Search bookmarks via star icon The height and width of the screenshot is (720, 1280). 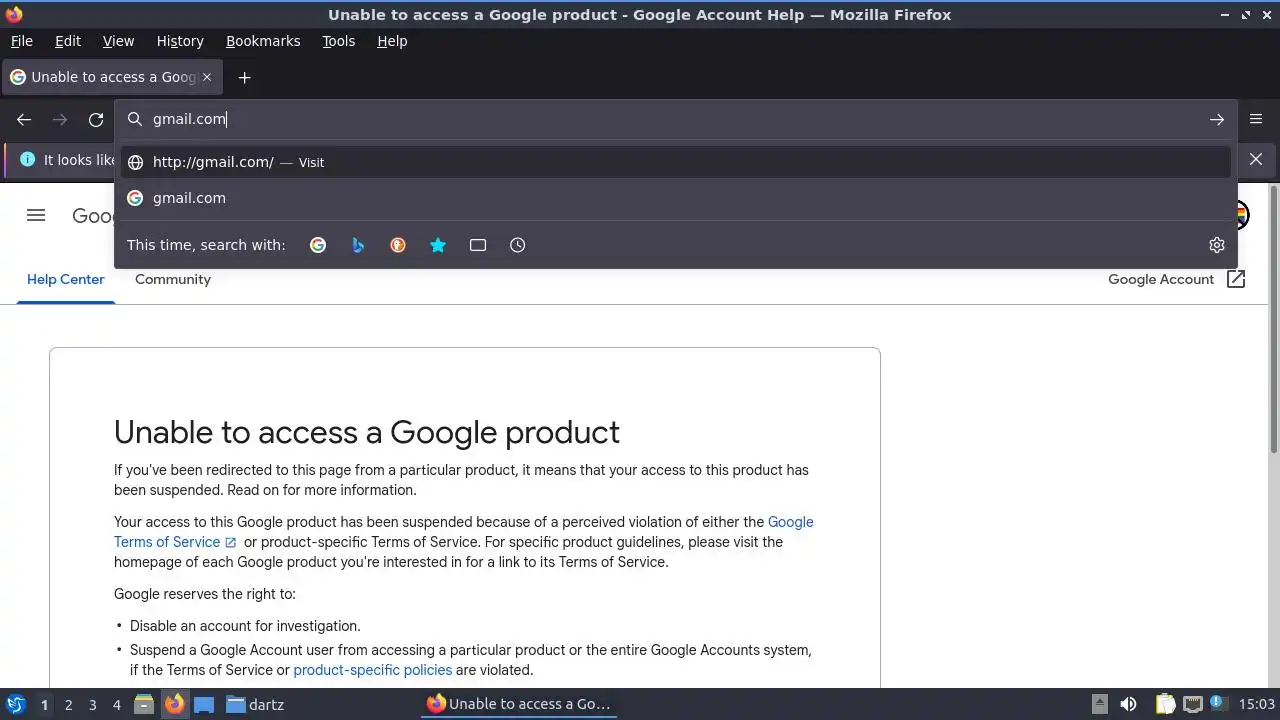coord(438,245)
